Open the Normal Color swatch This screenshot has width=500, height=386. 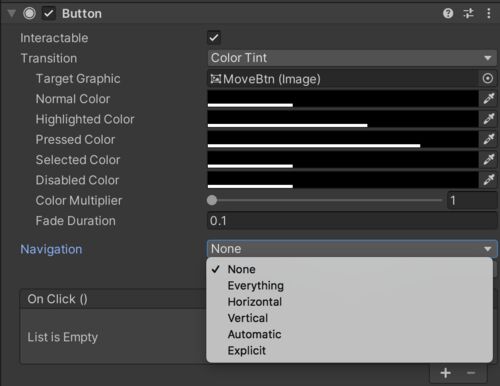click(343, 99)
